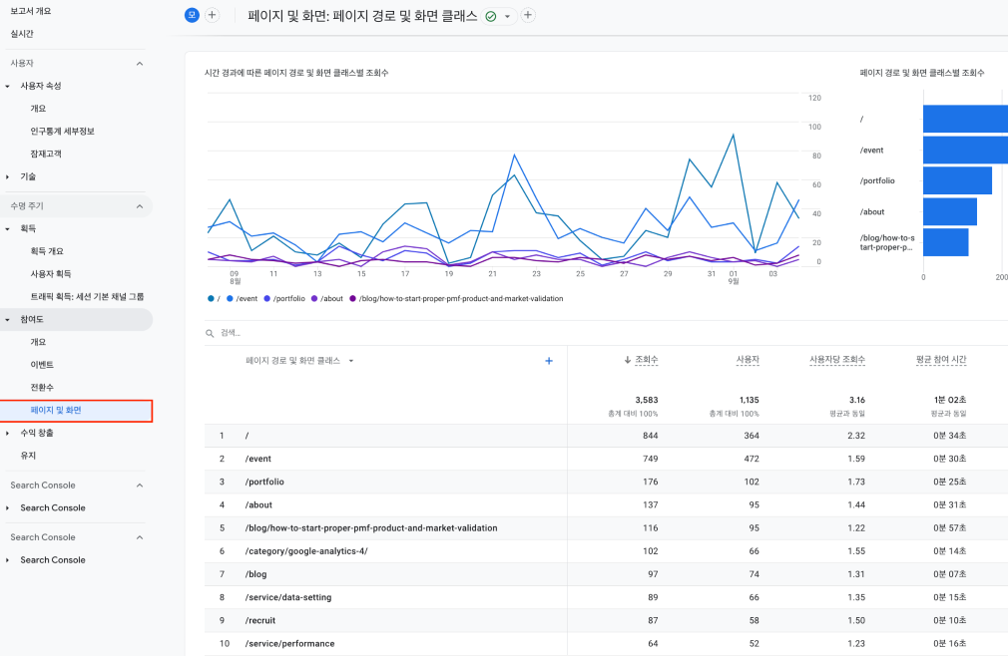
Task: Click the magnifier icon in the table search
Action: 210,333
